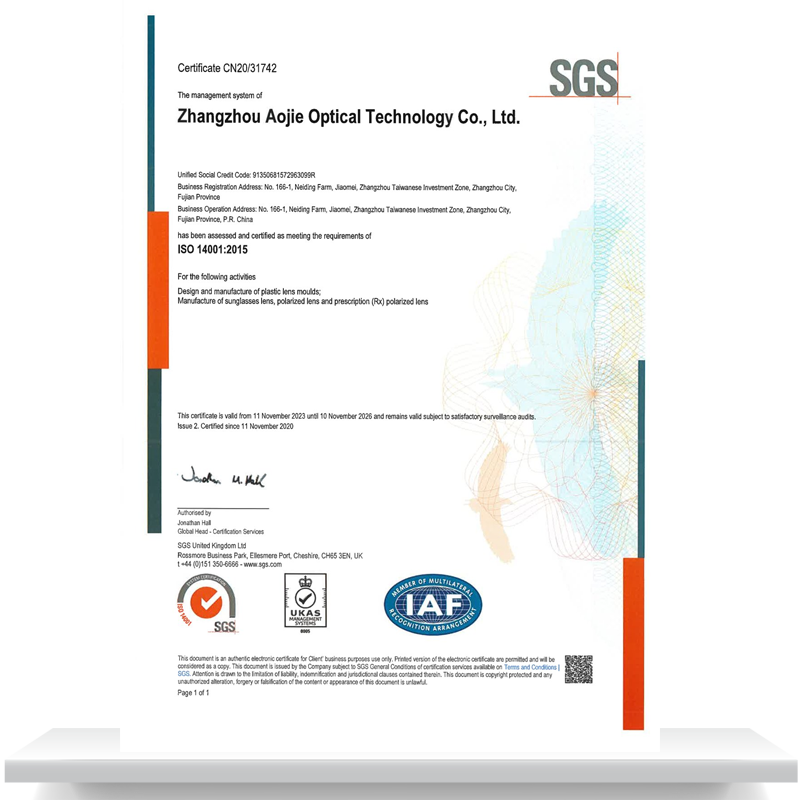
Task: Click 'Zhangzhou Aojie Optical Technology Co., Ltd.' heading
Action: coord(348,117)
